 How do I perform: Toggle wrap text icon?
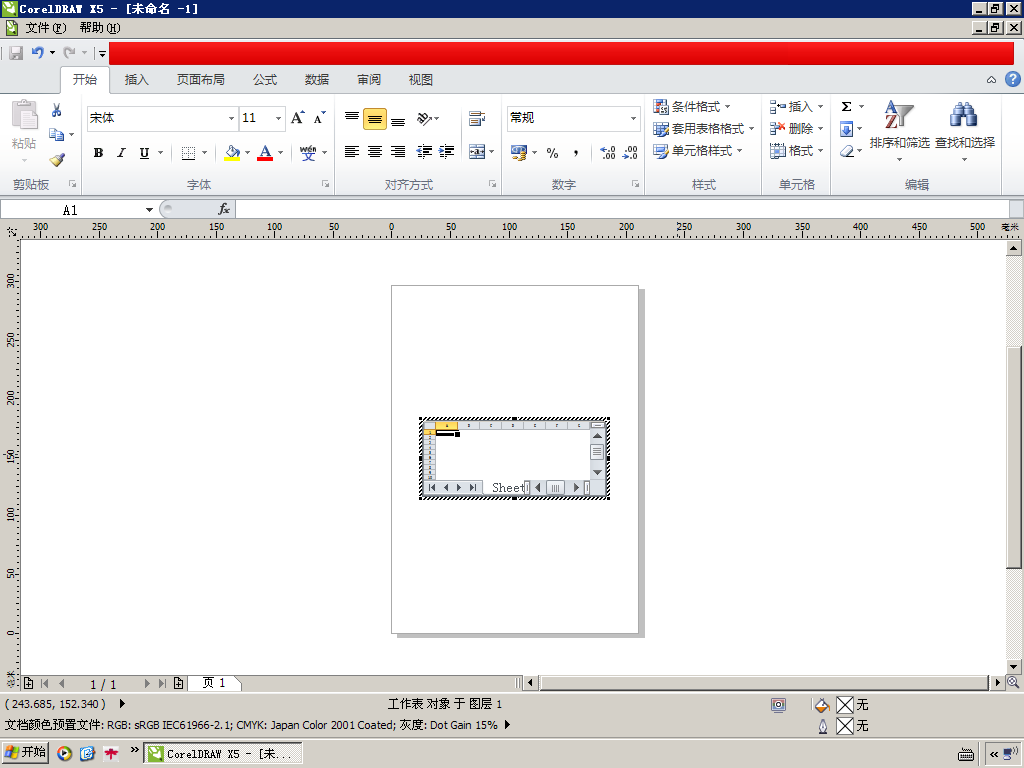(x=477, y=118)
